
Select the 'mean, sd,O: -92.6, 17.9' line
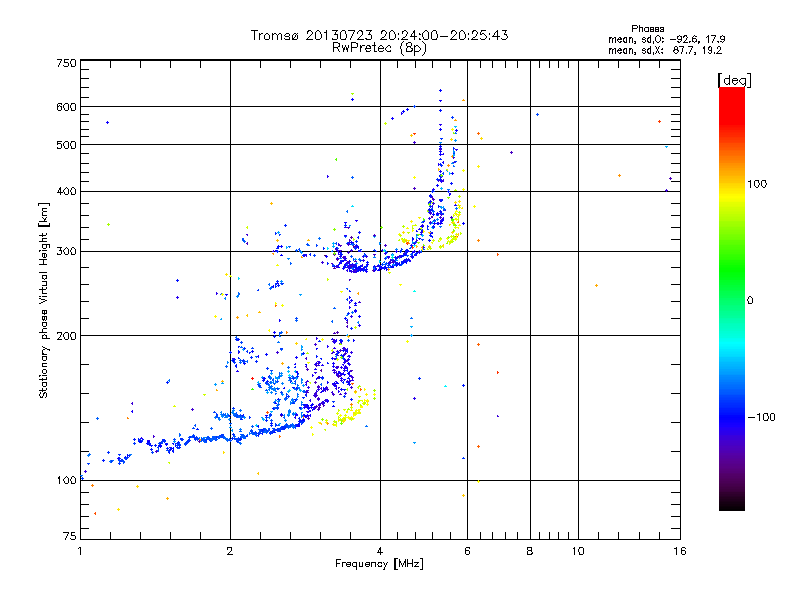point(666,39)
